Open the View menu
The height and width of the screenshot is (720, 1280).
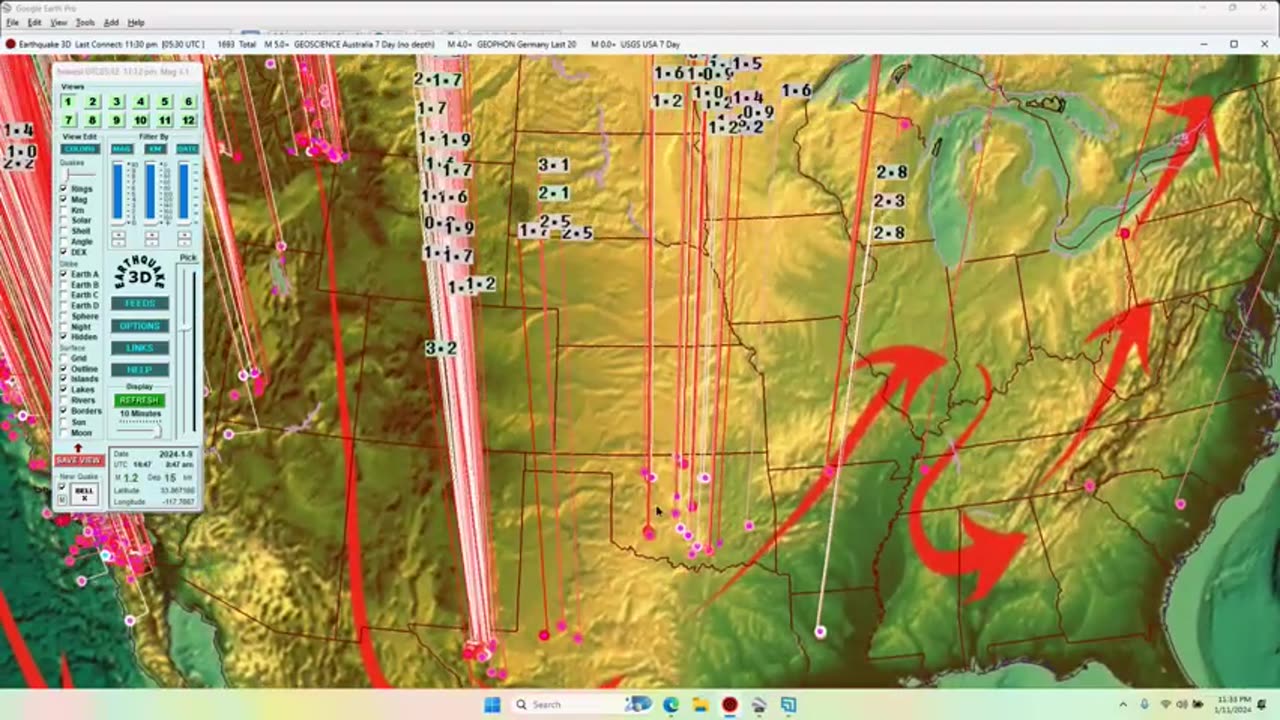59,22
